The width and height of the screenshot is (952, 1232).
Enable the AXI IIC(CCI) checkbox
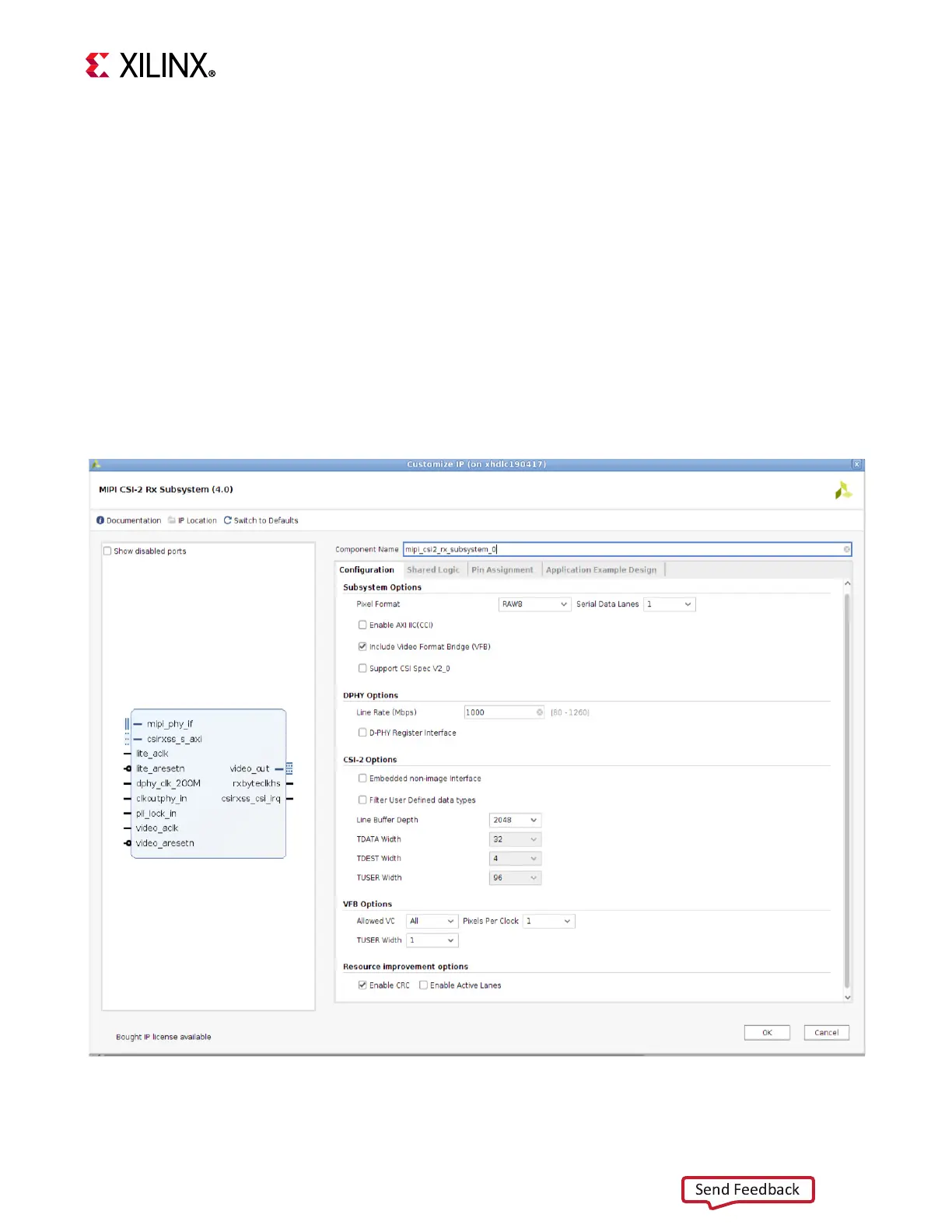(362, 625)
